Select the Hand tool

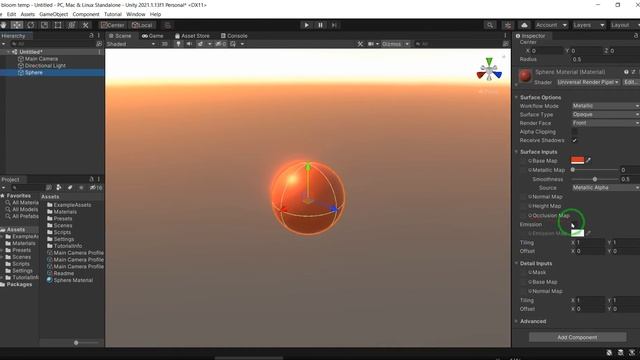click(x=4, y=25)
